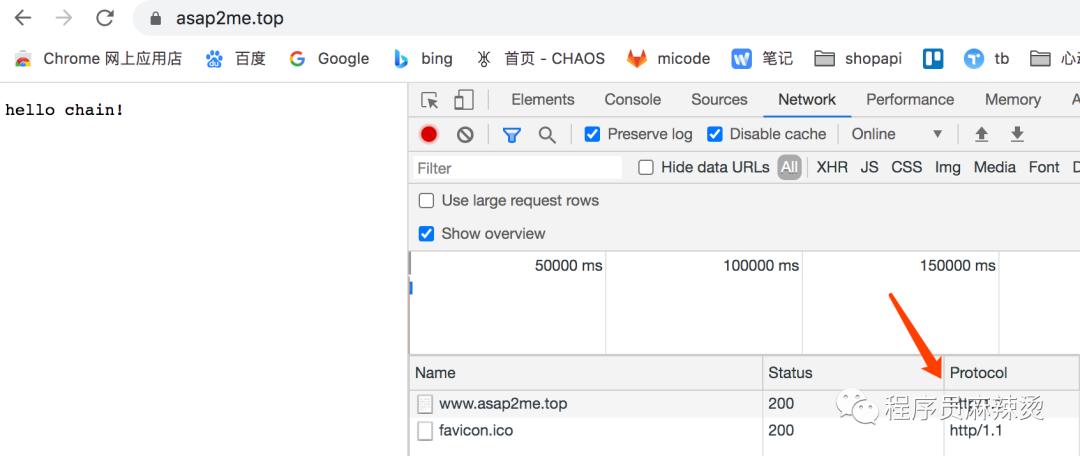Click the 200 status of favicon.ico
The image size is (1080, 456).
[781, 431]
